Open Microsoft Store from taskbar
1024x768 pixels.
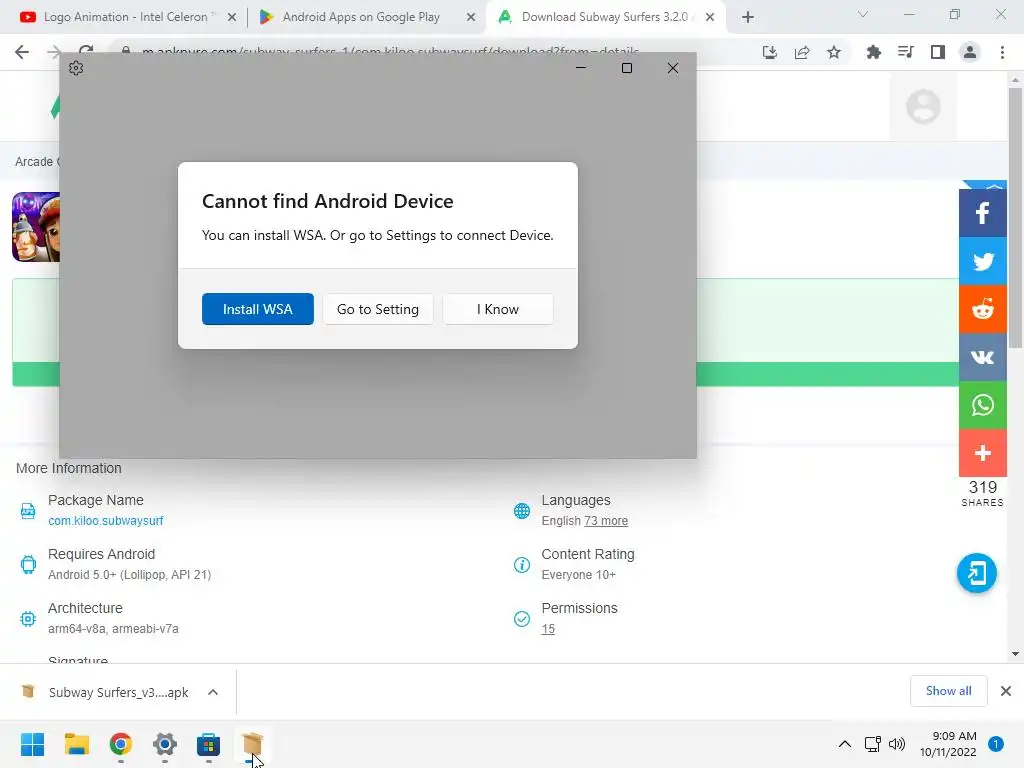[x=208, y=744]
